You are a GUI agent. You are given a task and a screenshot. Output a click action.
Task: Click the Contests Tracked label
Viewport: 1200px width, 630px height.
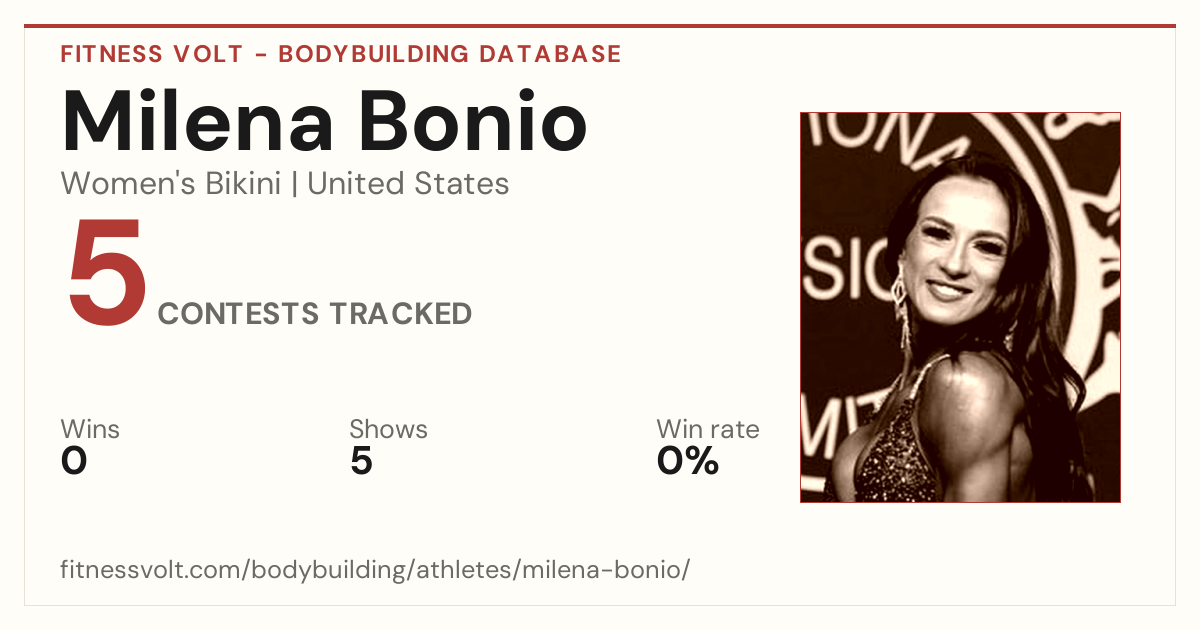click(315, 314)
